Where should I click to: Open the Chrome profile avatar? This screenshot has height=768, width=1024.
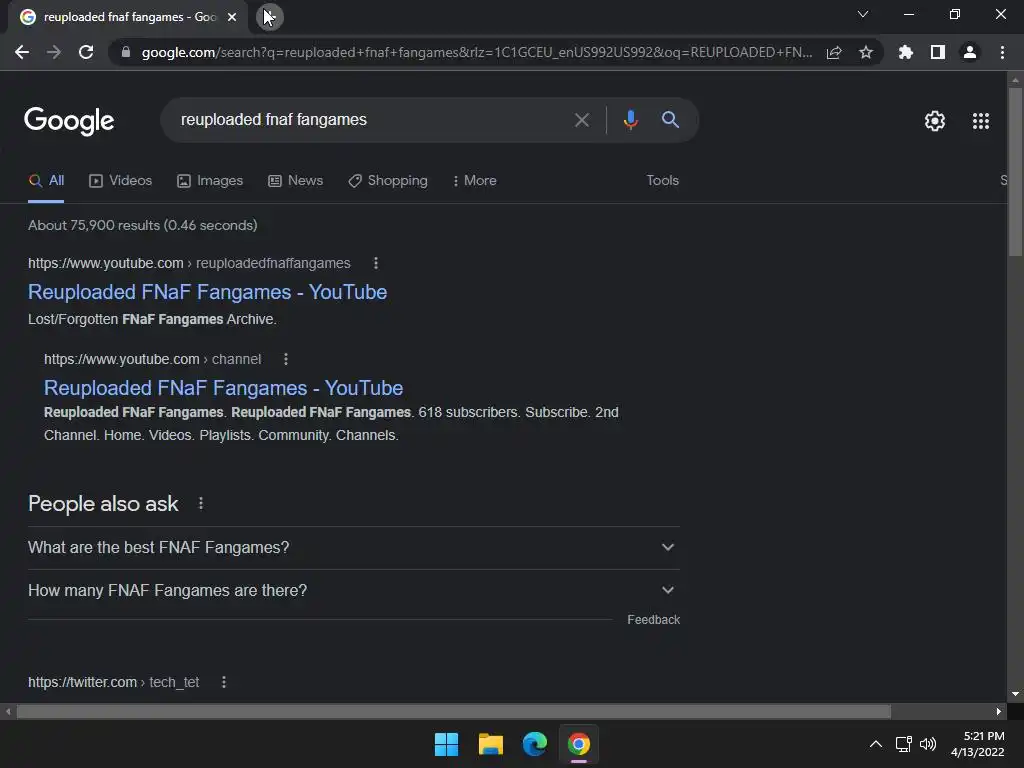(970, 52)
